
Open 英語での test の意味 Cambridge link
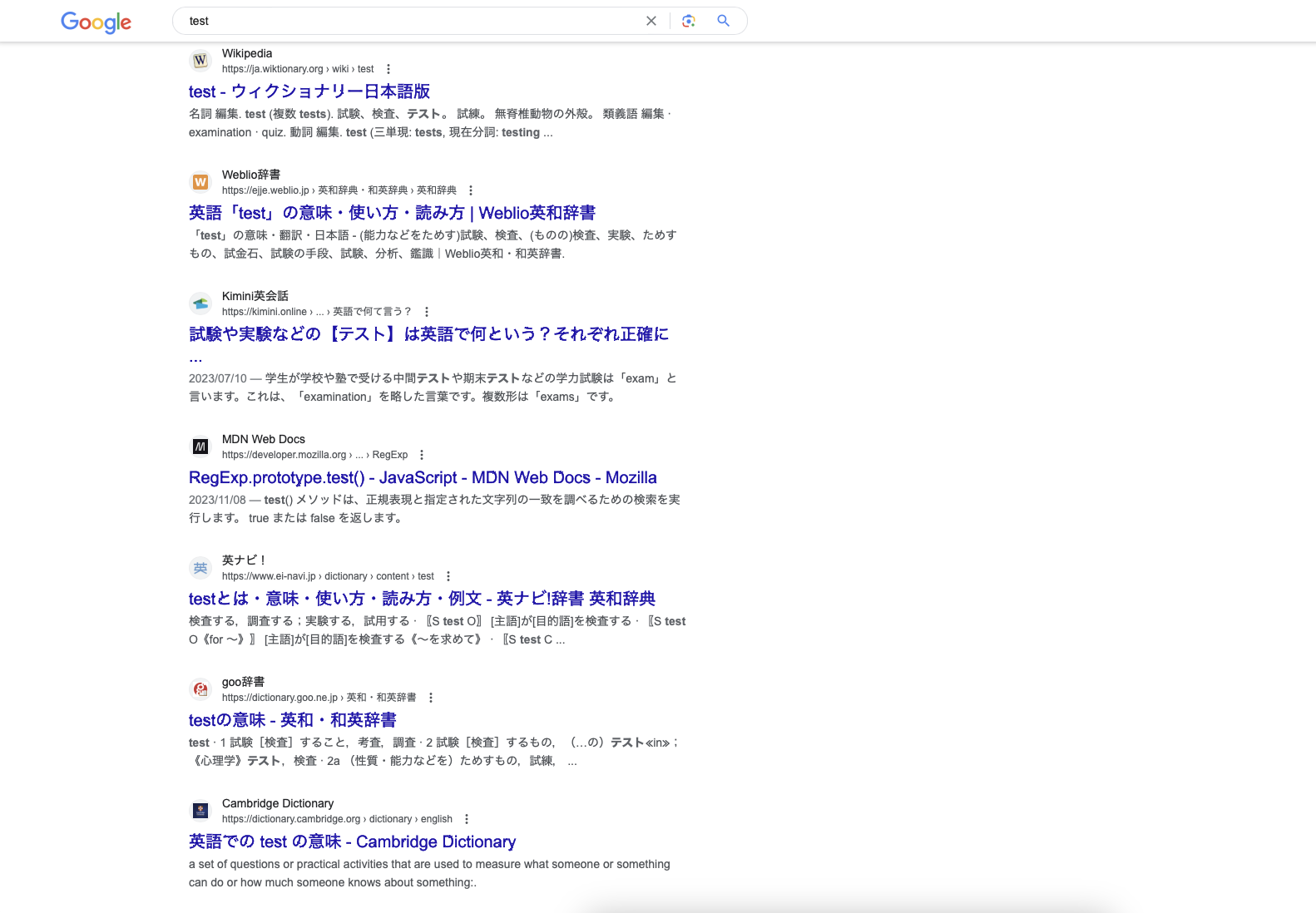[x=352, y=841]
